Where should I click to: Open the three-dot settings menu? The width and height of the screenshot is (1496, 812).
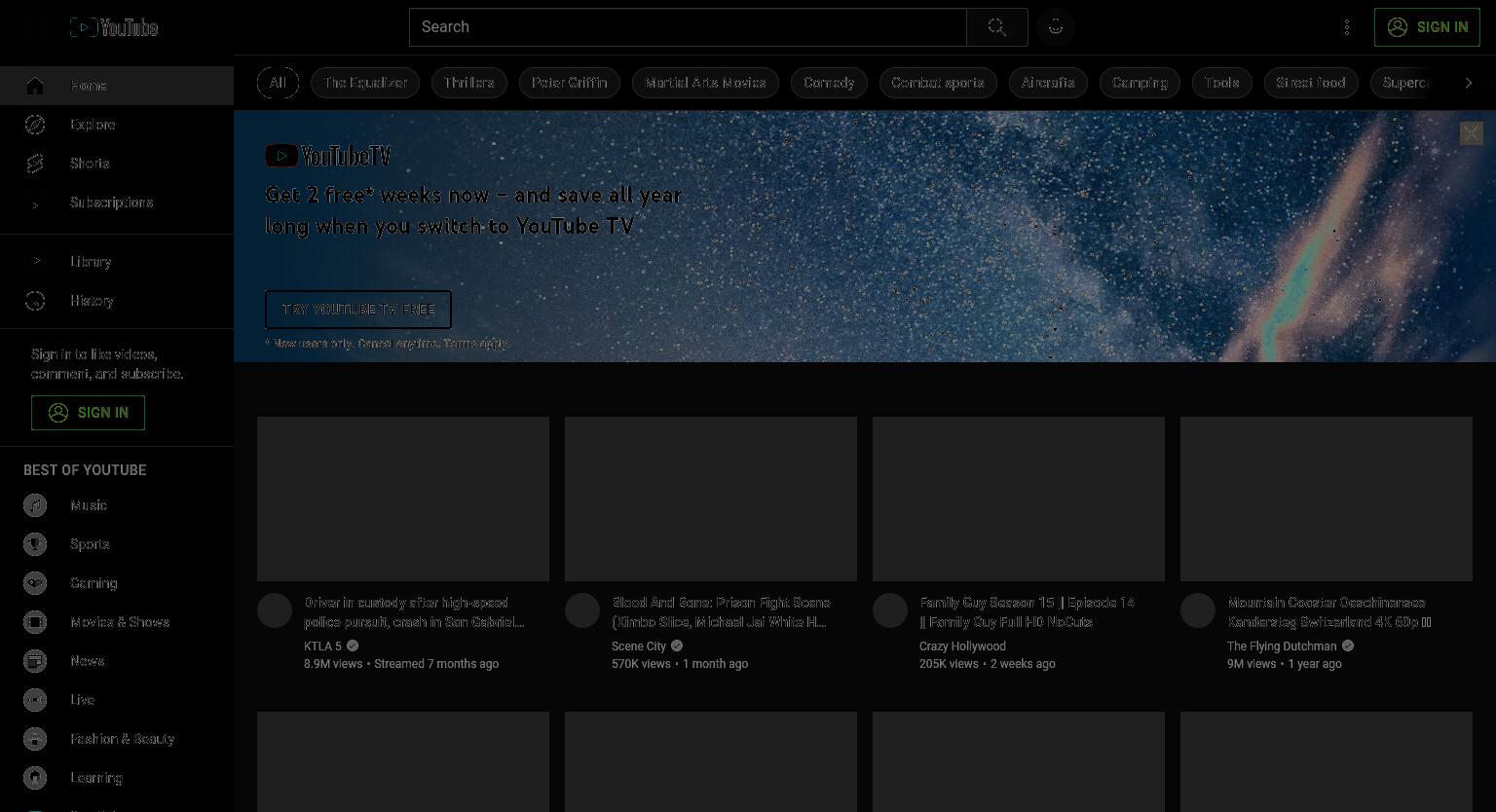[x=1347, y=27]
